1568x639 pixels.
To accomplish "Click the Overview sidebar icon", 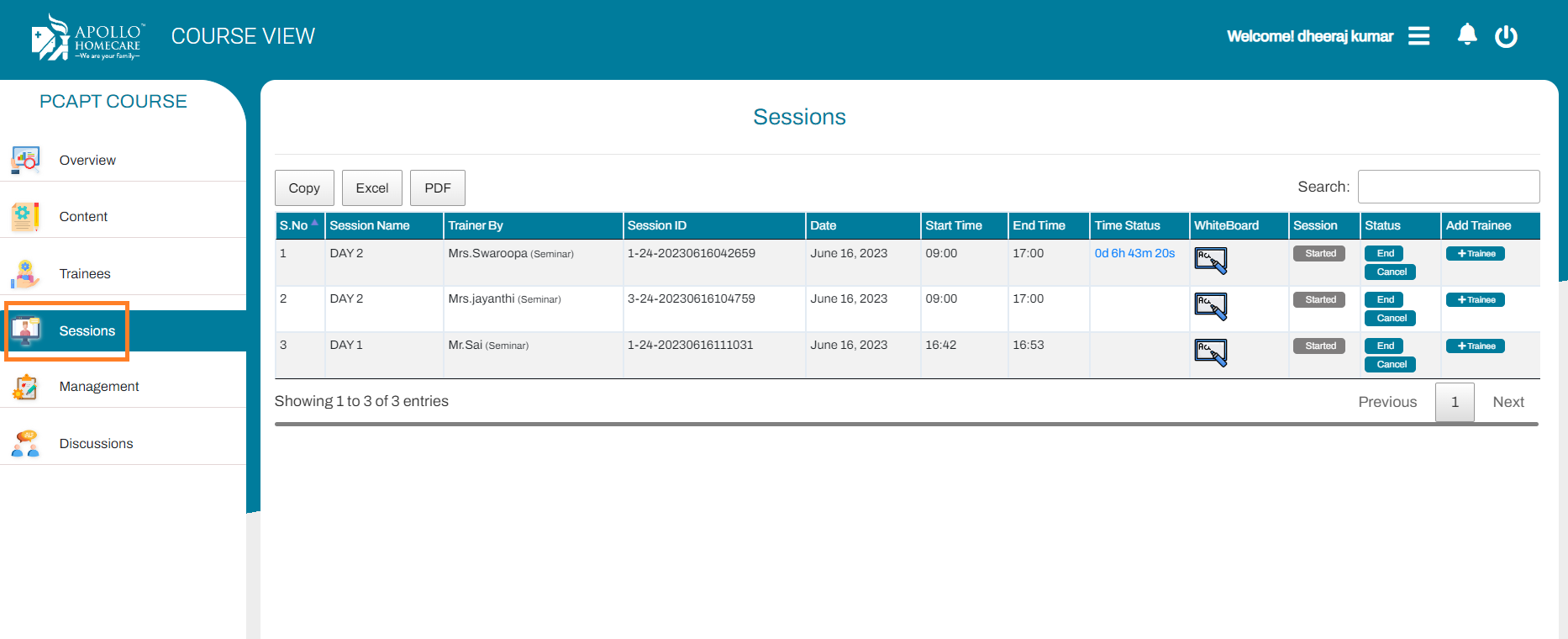I will [x=26, y=160].
